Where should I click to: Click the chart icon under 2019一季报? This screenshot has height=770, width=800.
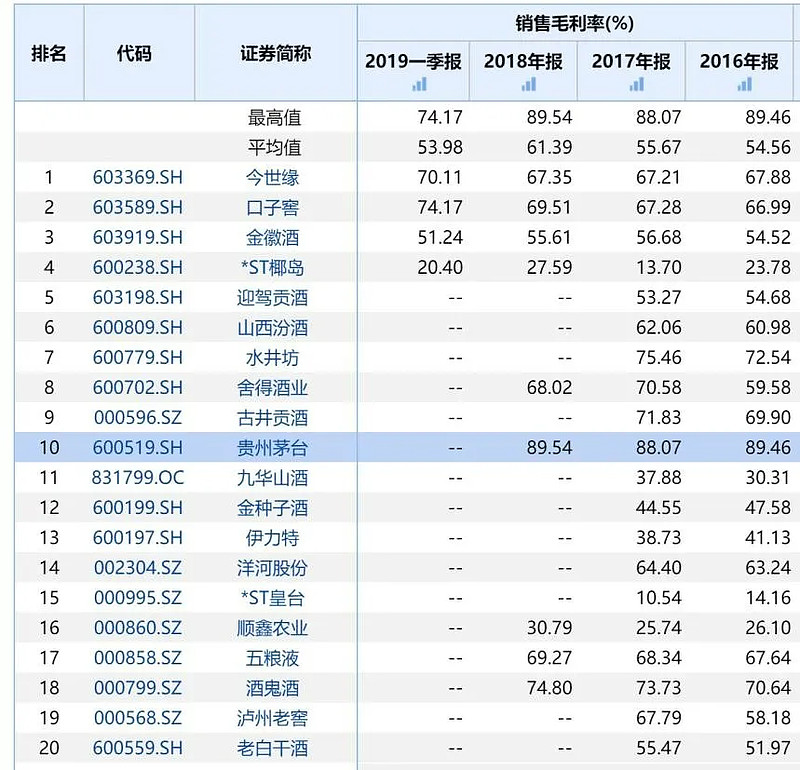pyautogui.click(x=419, y=84)
